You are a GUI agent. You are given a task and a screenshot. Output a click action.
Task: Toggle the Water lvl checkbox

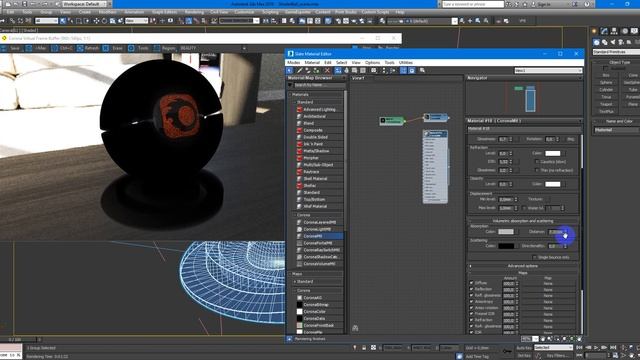coord(524,208)
